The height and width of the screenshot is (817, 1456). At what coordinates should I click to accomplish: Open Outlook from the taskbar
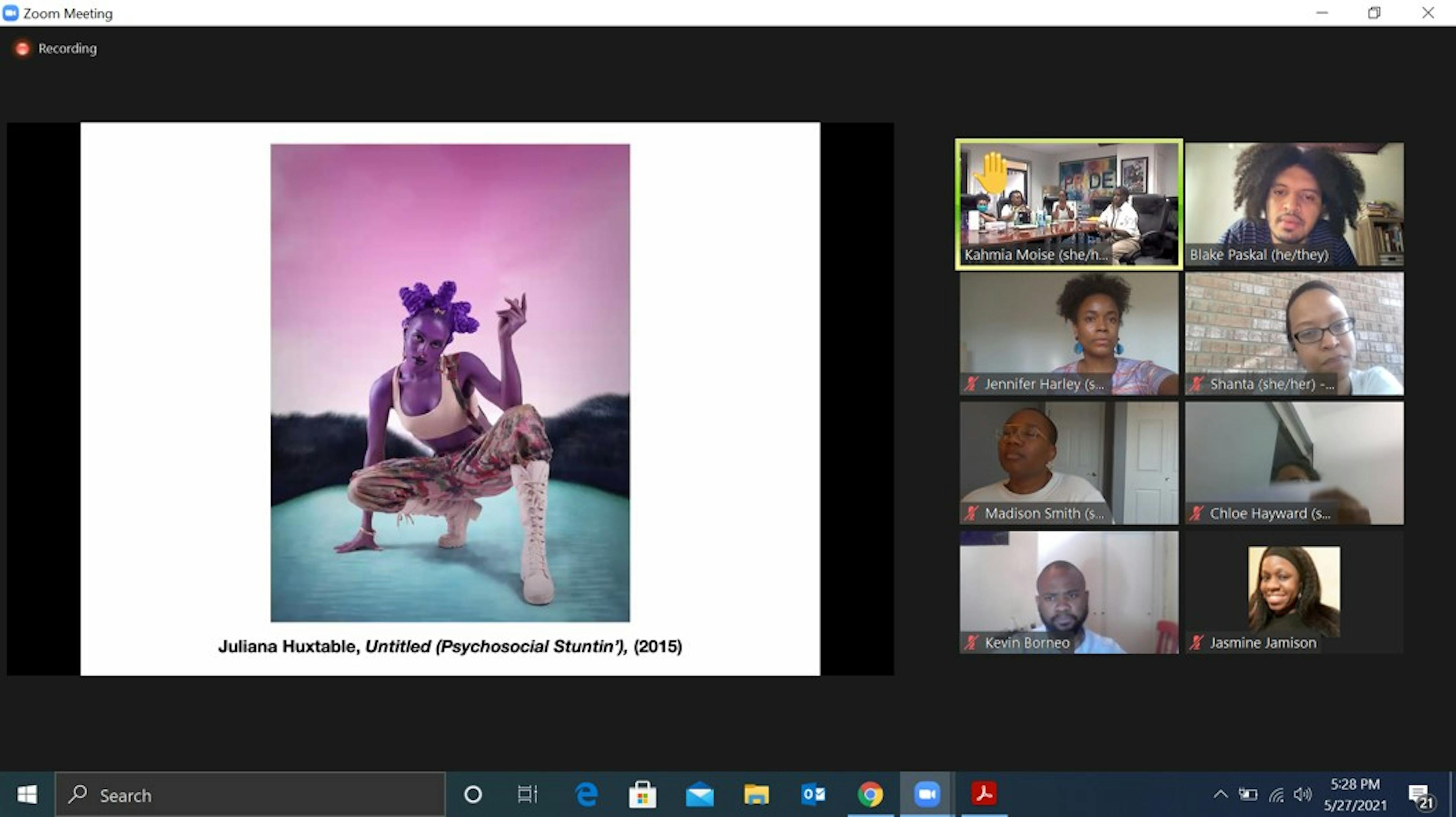[x=813, y=794]
